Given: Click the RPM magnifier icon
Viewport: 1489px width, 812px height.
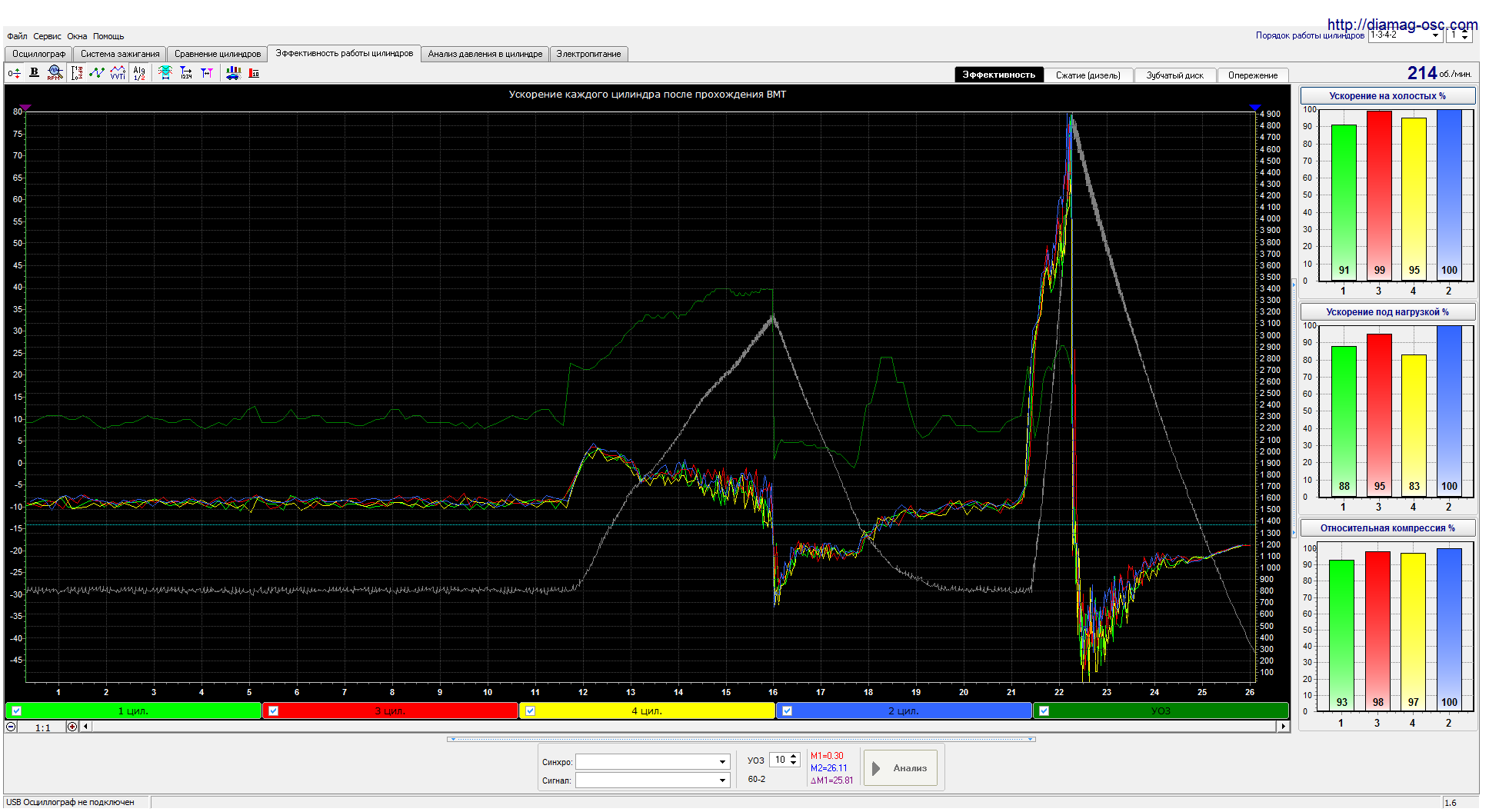Looking at the screenshot, I should coord(54,73).
